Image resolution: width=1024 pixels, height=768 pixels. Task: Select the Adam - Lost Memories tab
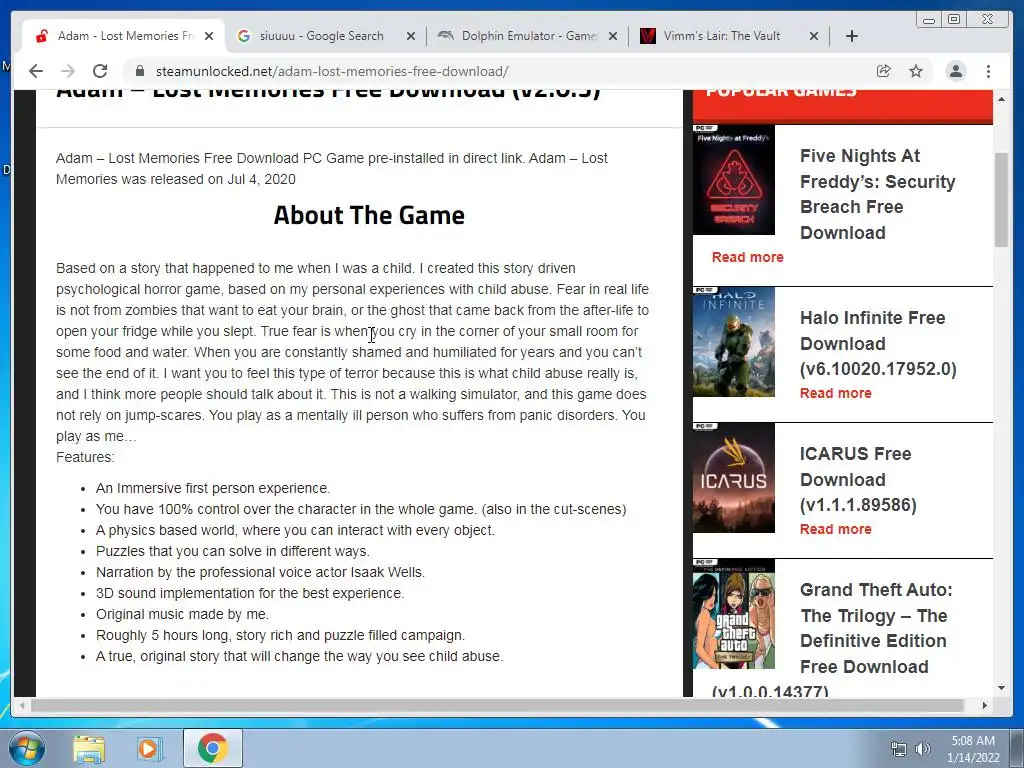point(126,36)
